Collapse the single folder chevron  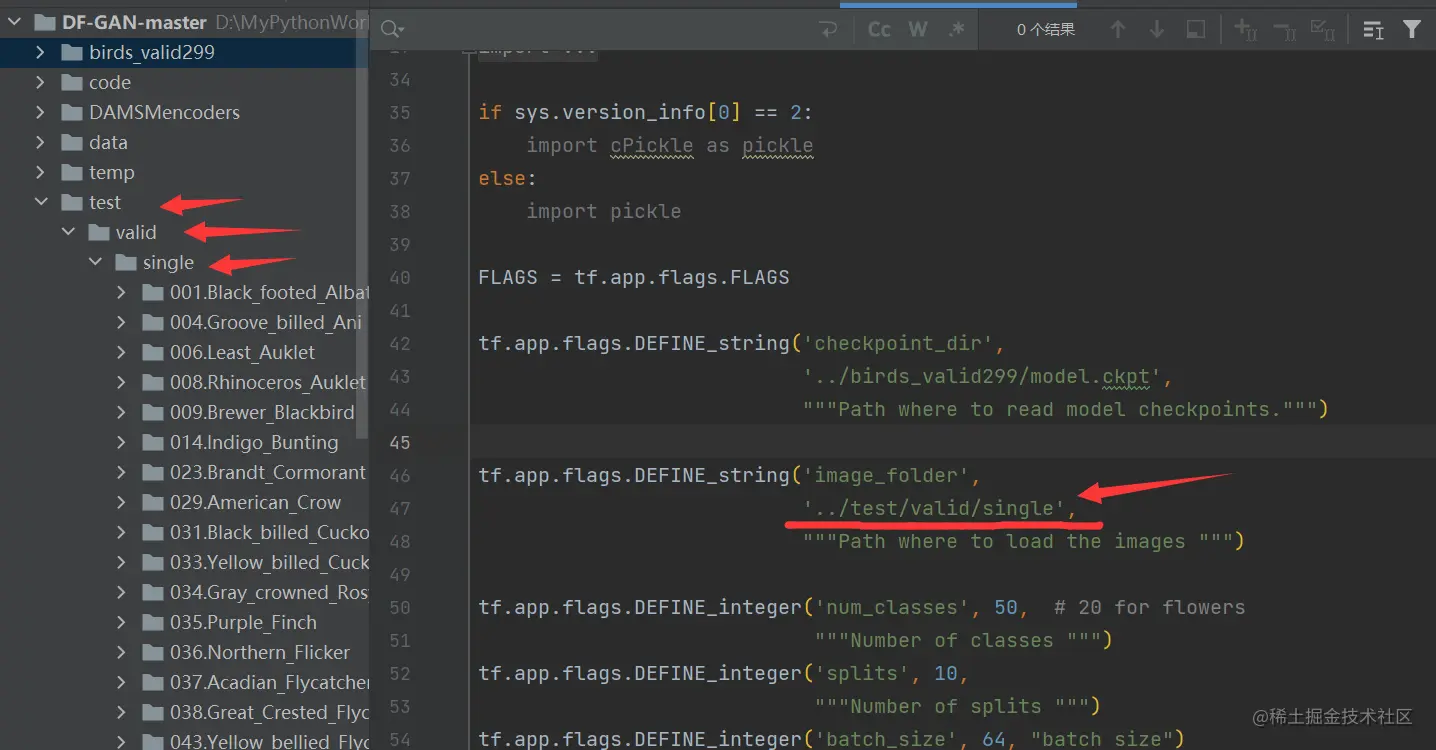95,262
